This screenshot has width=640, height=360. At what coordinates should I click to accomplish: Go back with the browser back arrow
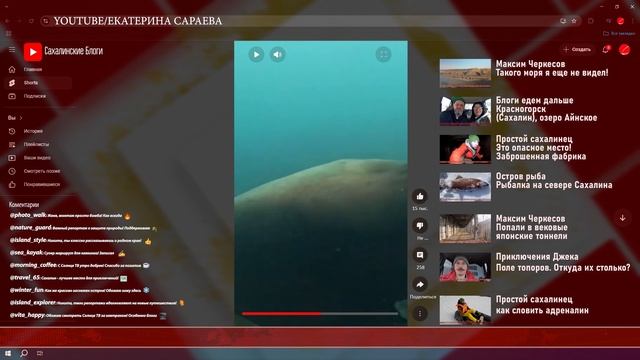coord(7,21)
